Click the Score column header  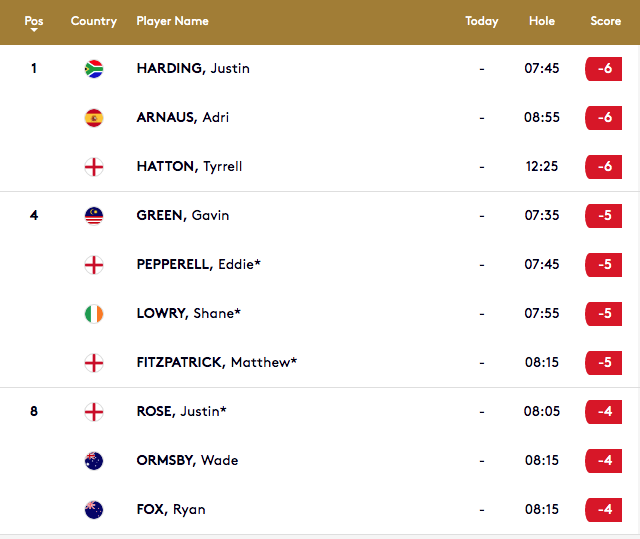(605, 21)
